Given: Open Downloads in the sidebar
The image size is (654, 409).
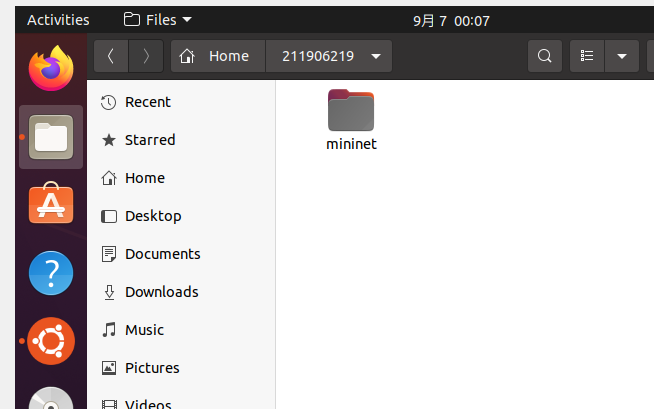Looking at the screenshot, I should 161,292.
